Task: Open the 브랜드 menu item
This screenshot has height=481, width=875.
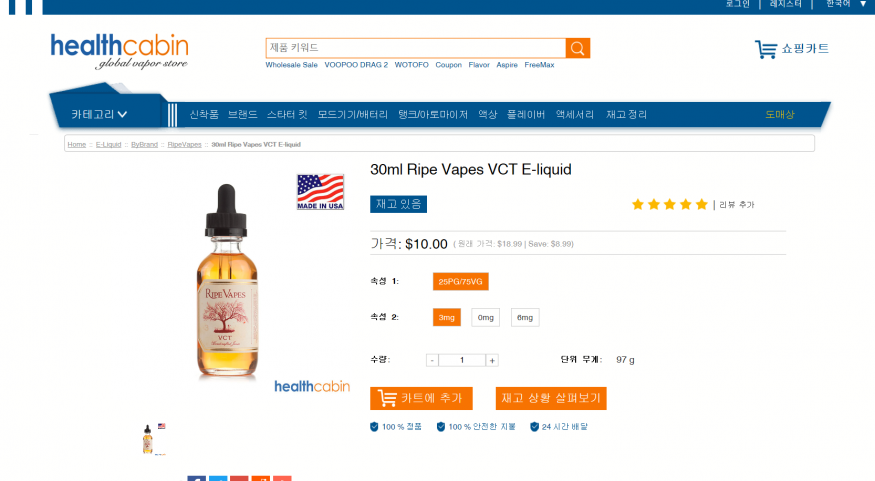Action: point(242,114)
